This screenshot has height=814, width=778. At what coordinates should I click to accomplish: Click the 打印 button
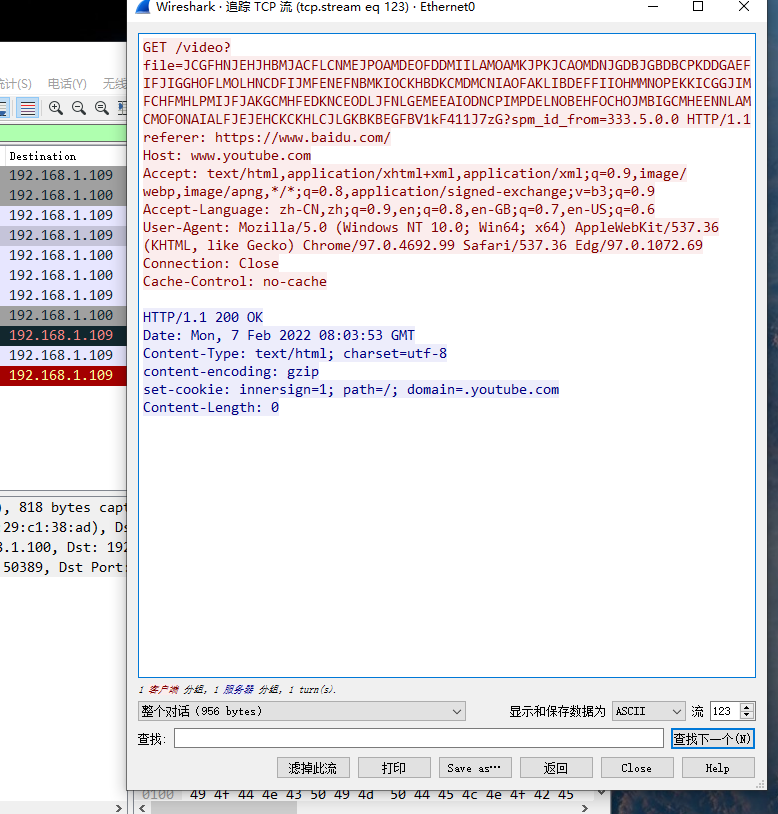tap(394, 768)
